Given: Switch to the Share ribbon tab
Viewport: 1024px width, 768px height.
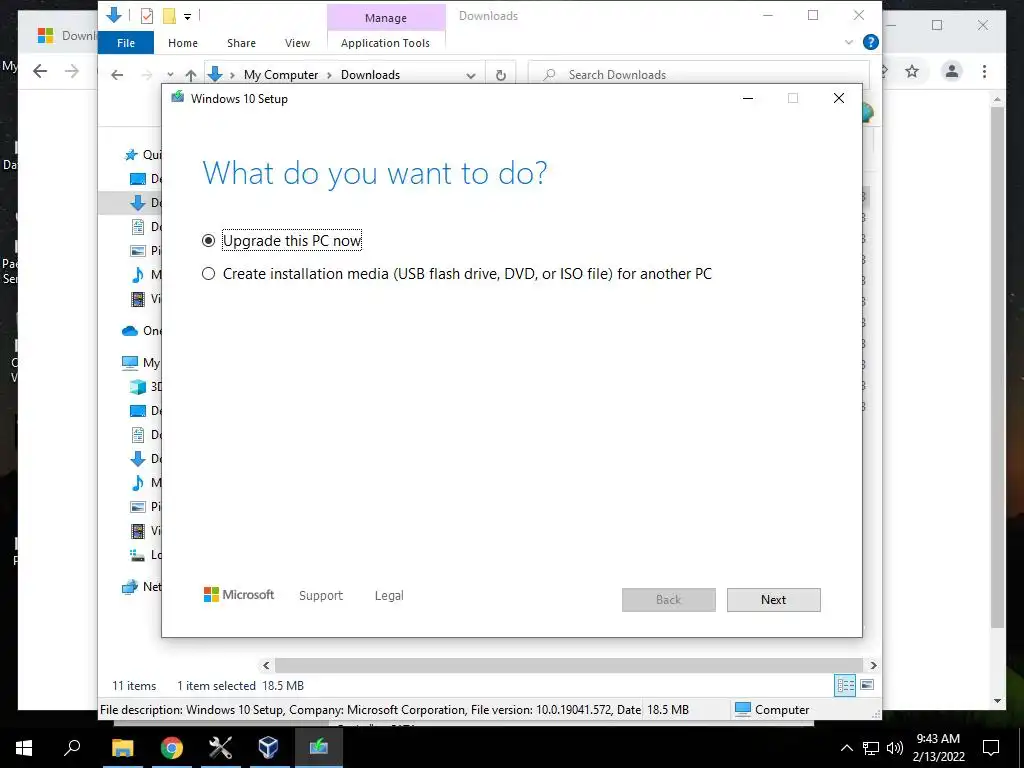Looking at the screenshot, I should pos(241,42).
